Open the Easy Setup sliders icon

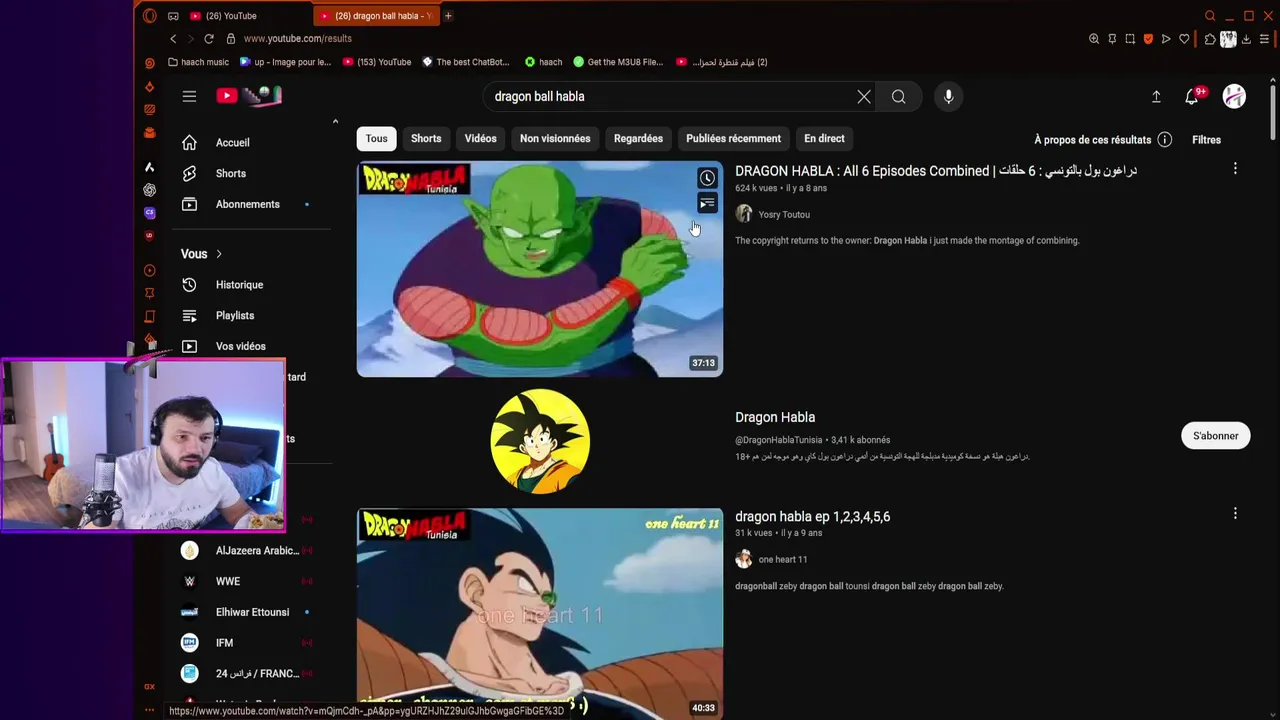pyautogui.click(x=1265, y=39)
